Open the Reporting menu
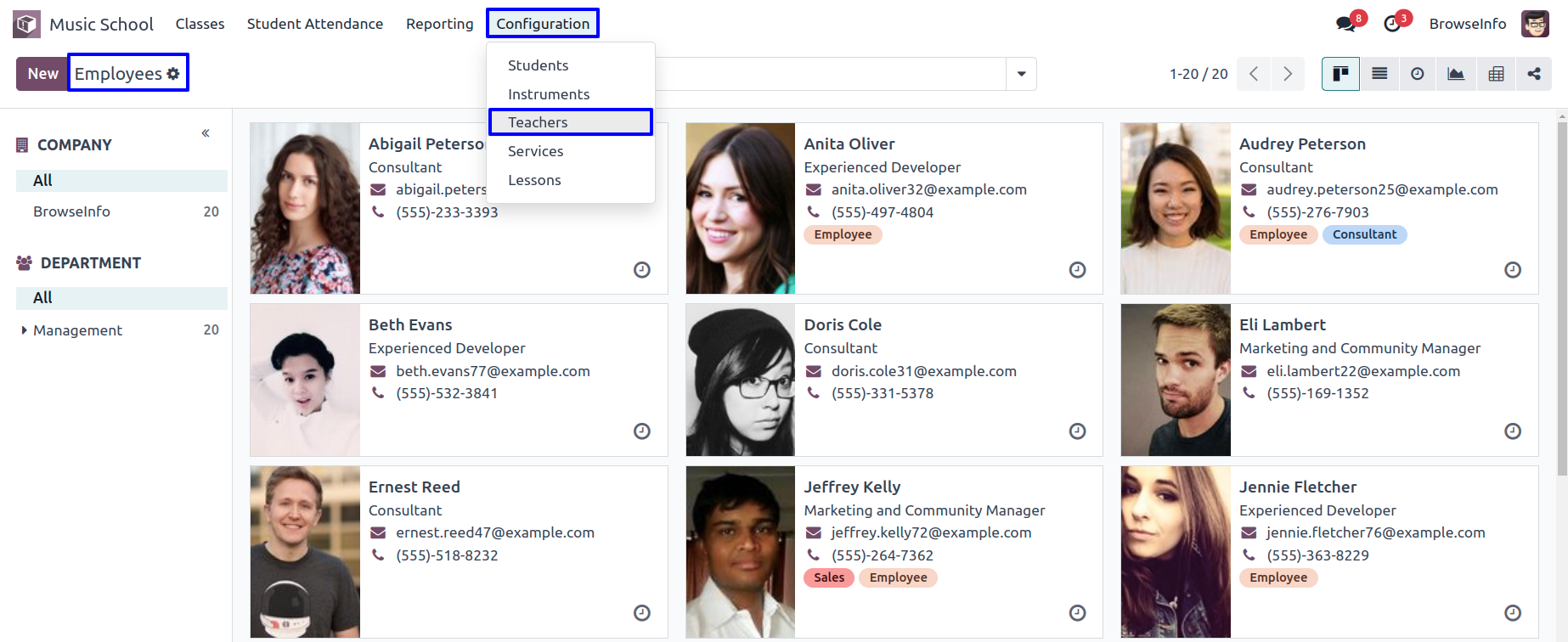Image resolution: width=1568 pixels, height=642 pixels. point(440,24)
